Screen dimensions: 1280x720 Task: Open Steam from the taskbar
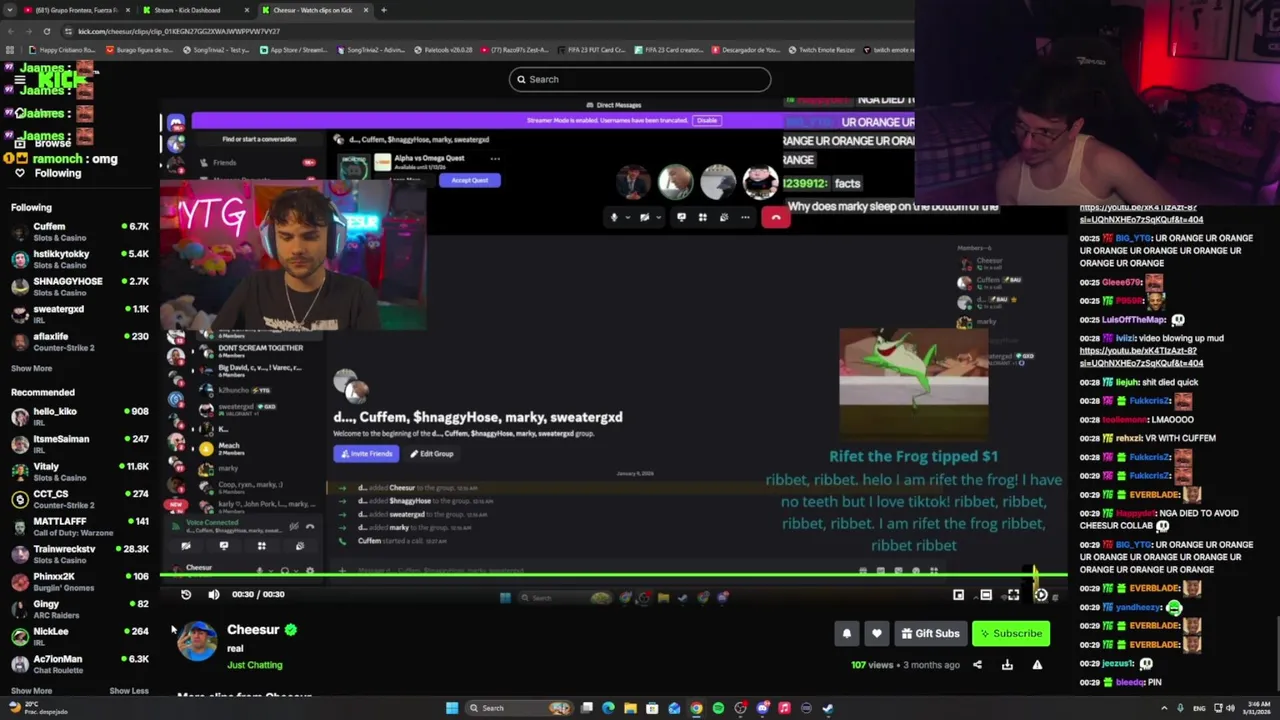(x=828, y=708)
